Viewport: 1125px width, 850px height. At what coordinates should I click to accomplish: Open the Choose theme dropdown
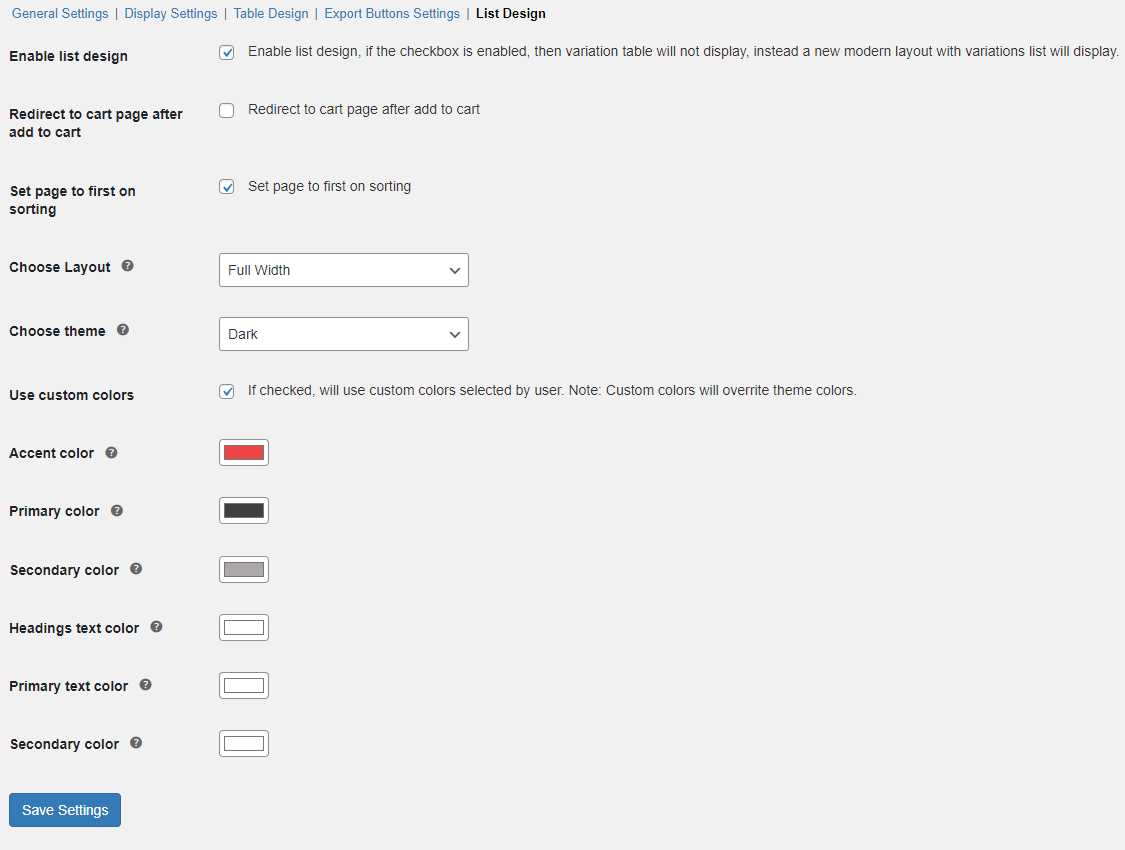coord(343,333)
